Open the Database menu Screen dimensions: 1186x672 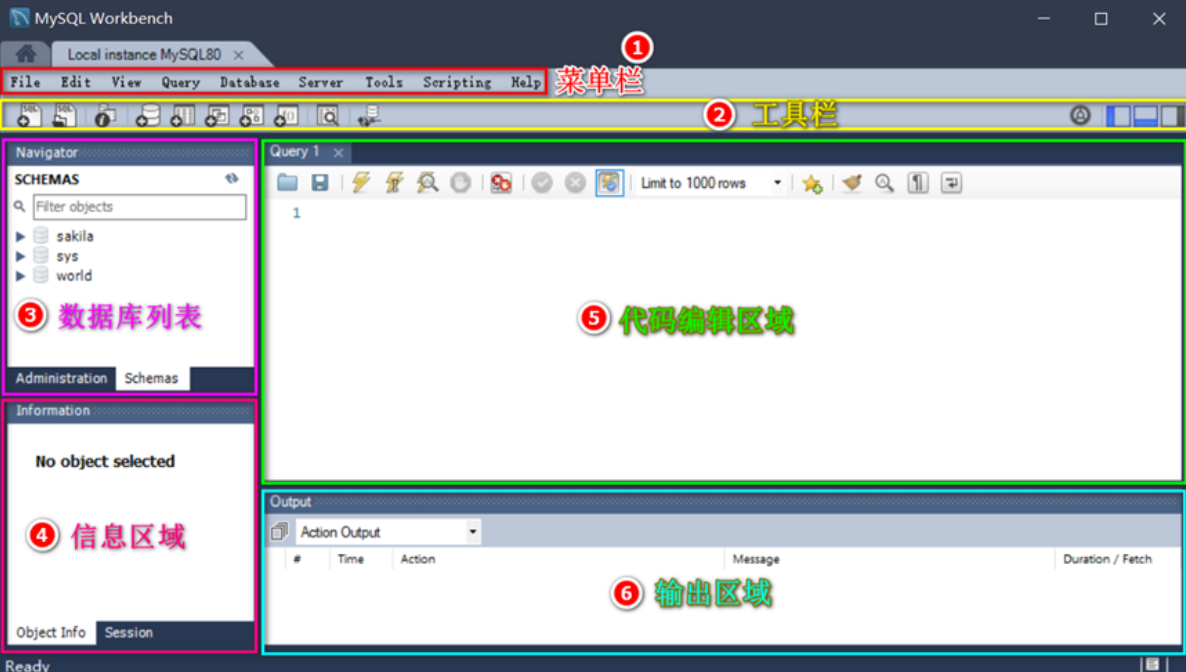click(x=250, y=82)
